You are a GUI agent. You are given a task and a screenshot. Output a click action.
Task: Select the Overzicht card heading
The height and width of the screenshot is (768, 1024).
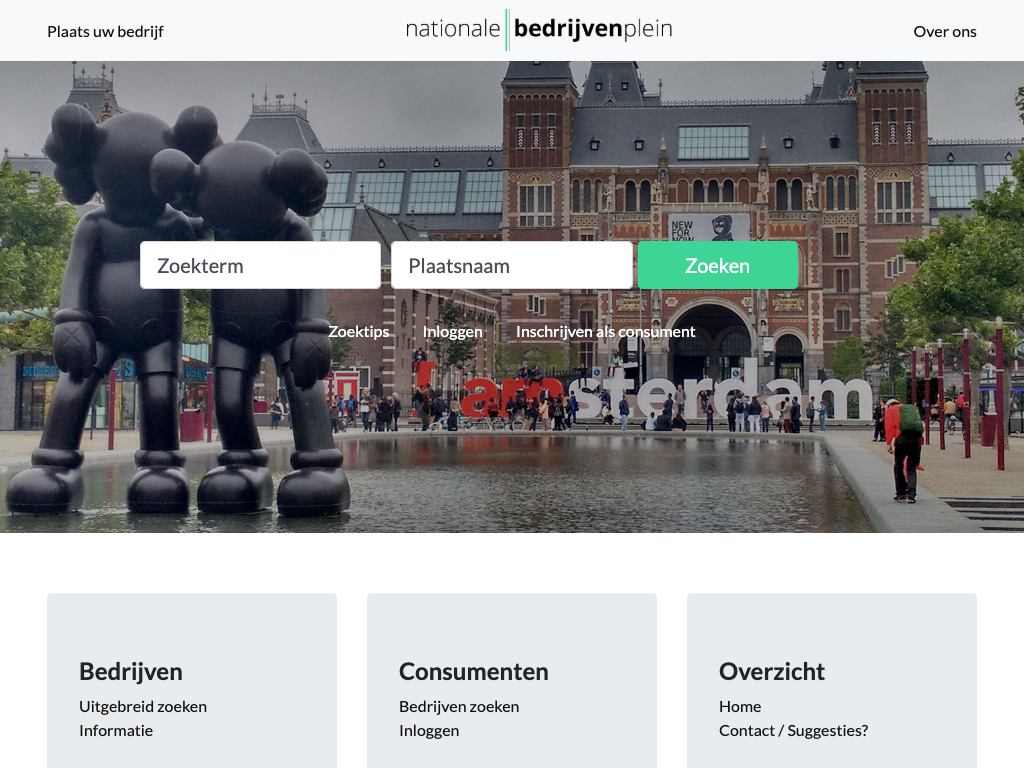772,672
